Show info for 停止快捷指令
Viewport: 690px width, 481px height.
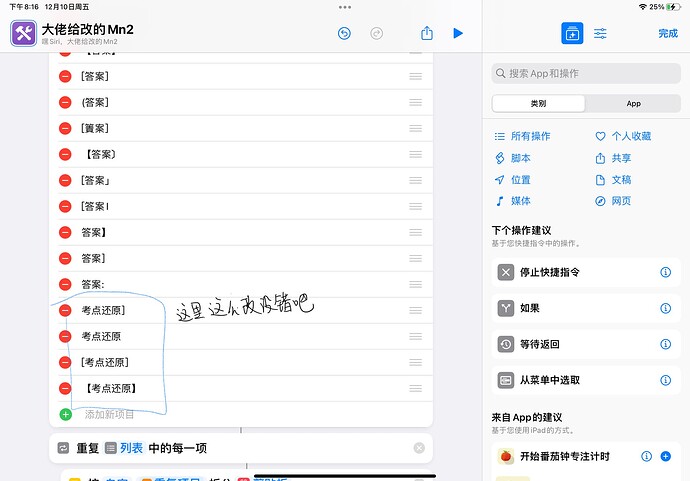[665, 272]
